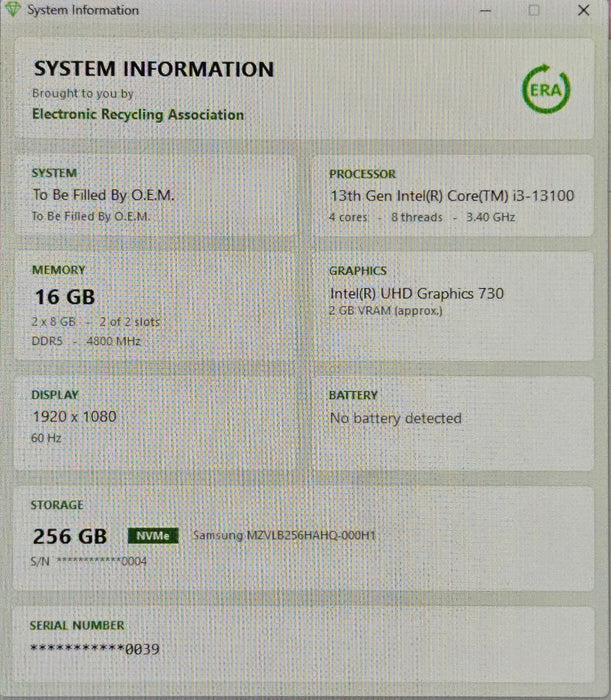Select Intel(R) UHD Graphics 730 text

[417, 293]
